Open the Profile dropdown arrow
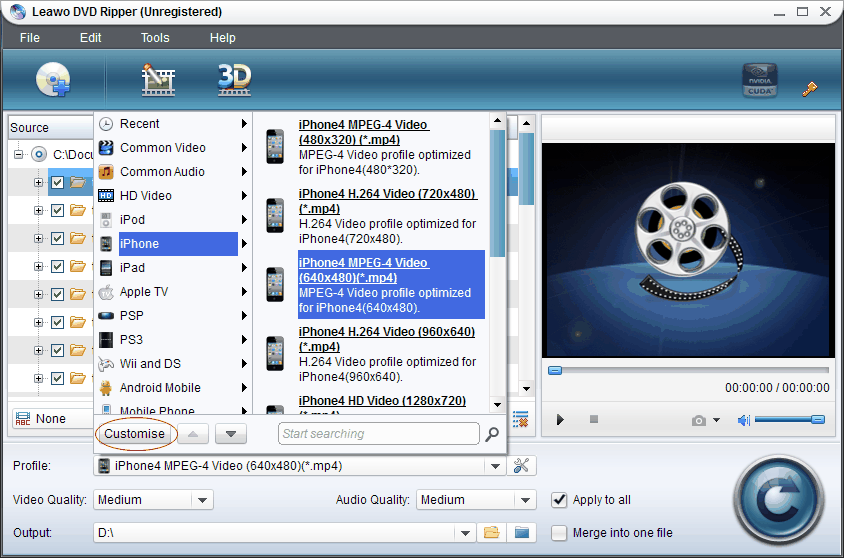Image resolution: width=844 pixels, height=558 pixels. [495, 466]
